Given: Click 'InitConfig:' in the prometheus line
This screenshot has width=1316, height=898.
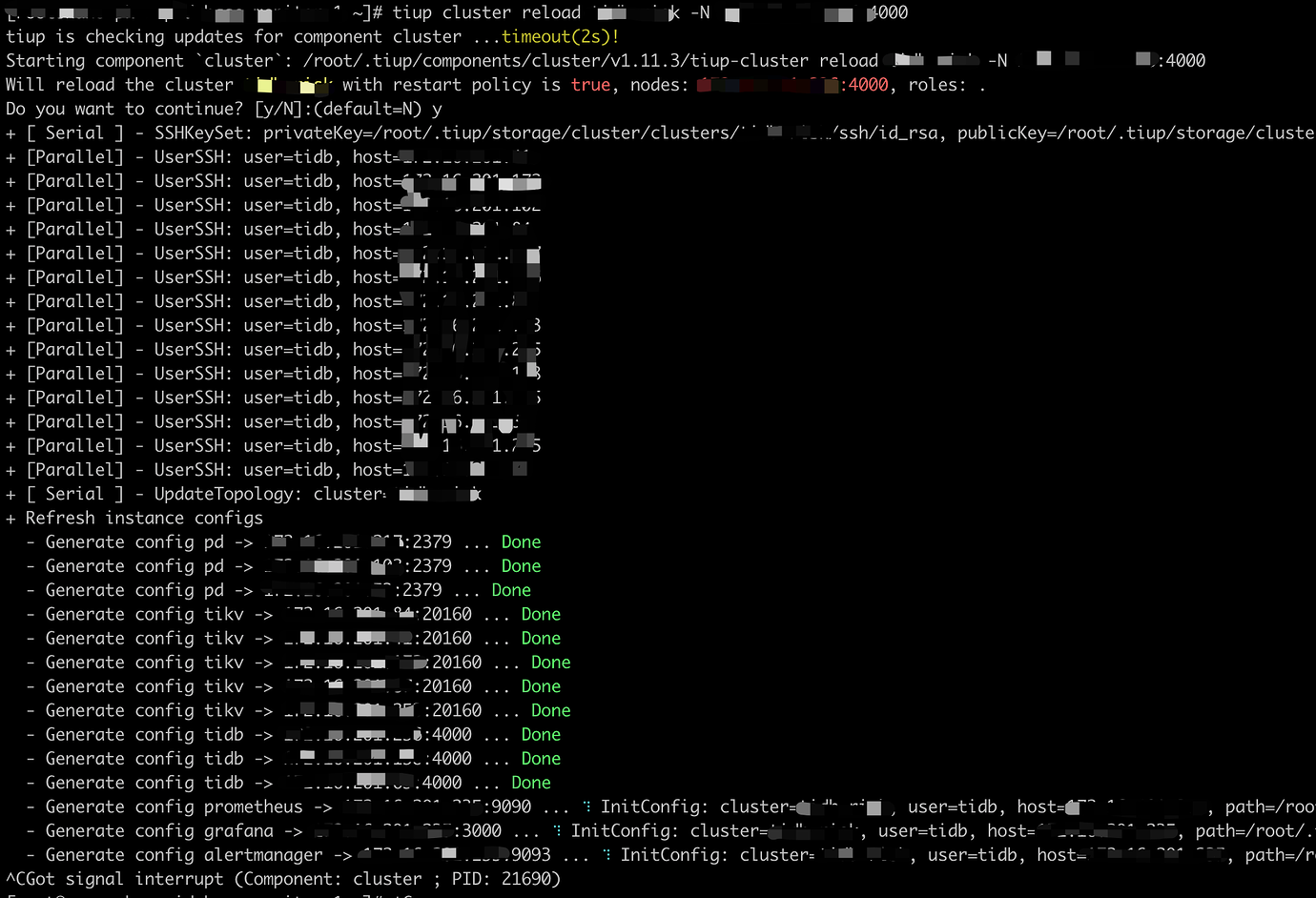Looking at the screenshot, I should tap(655, 806).
